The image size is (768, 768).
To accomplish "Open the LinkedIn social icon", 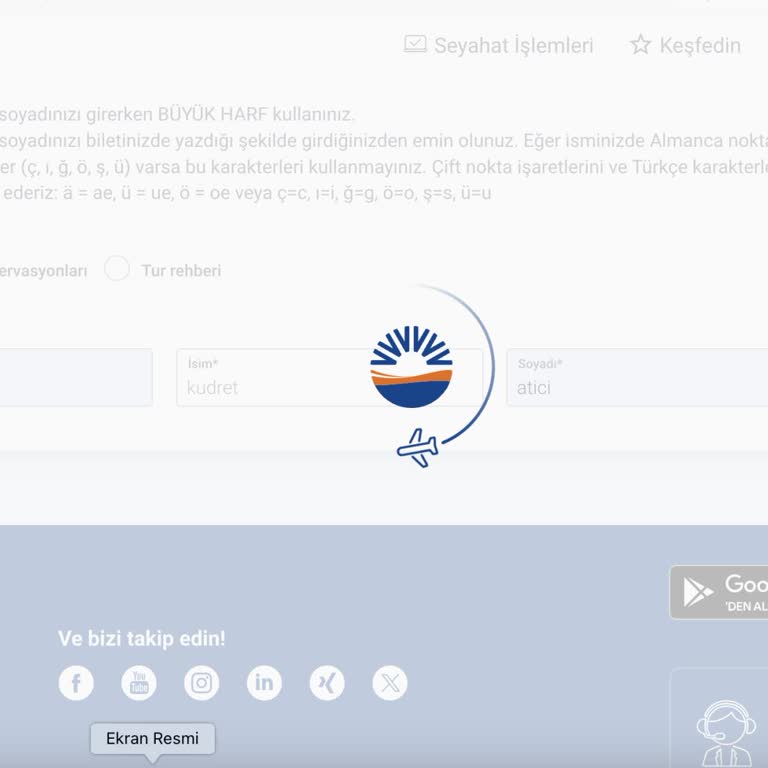I will tap(264, 683).
